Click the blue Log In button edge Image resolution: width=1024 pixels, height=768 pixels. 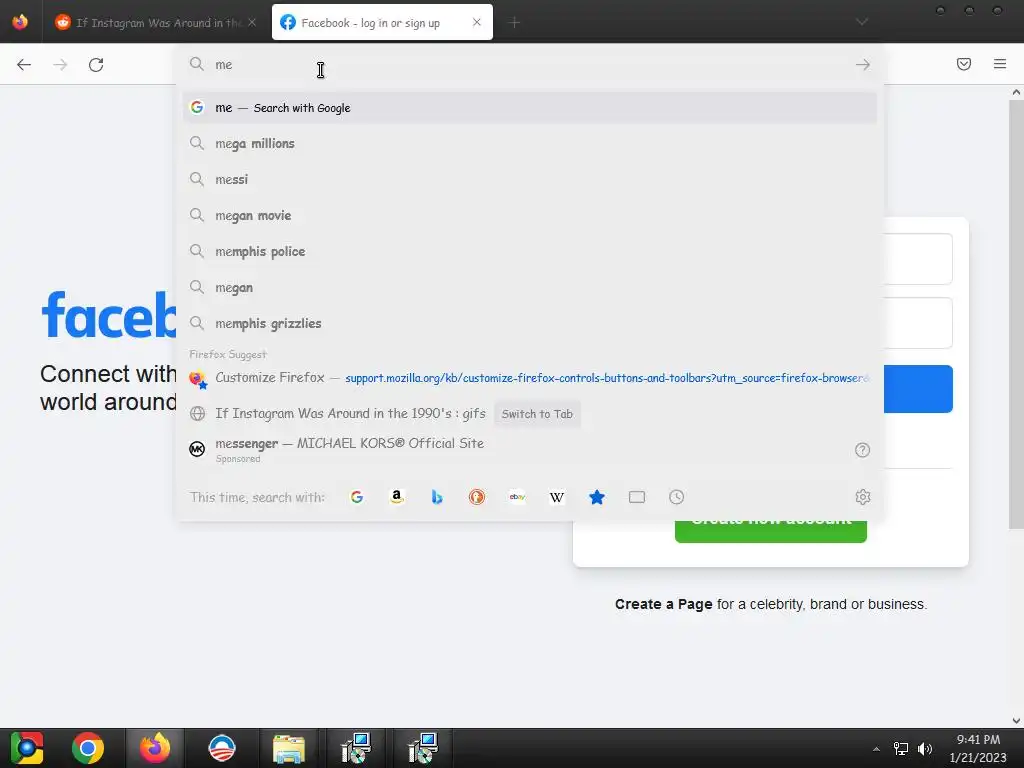[918, 389]
